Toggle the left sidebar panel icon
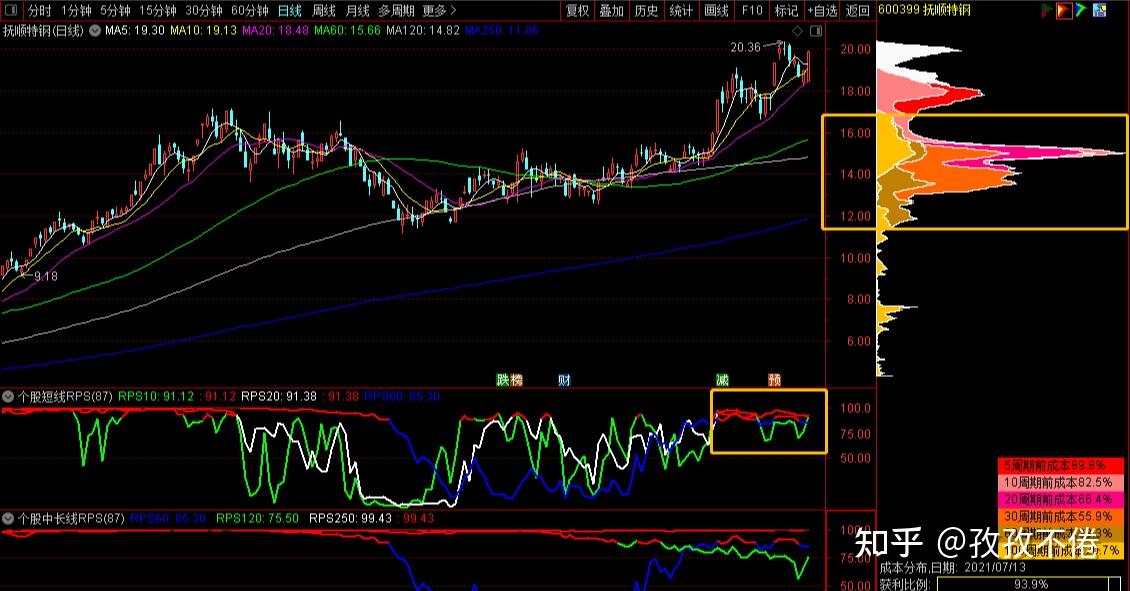1130x591 pixels. (x=10, y=10)
